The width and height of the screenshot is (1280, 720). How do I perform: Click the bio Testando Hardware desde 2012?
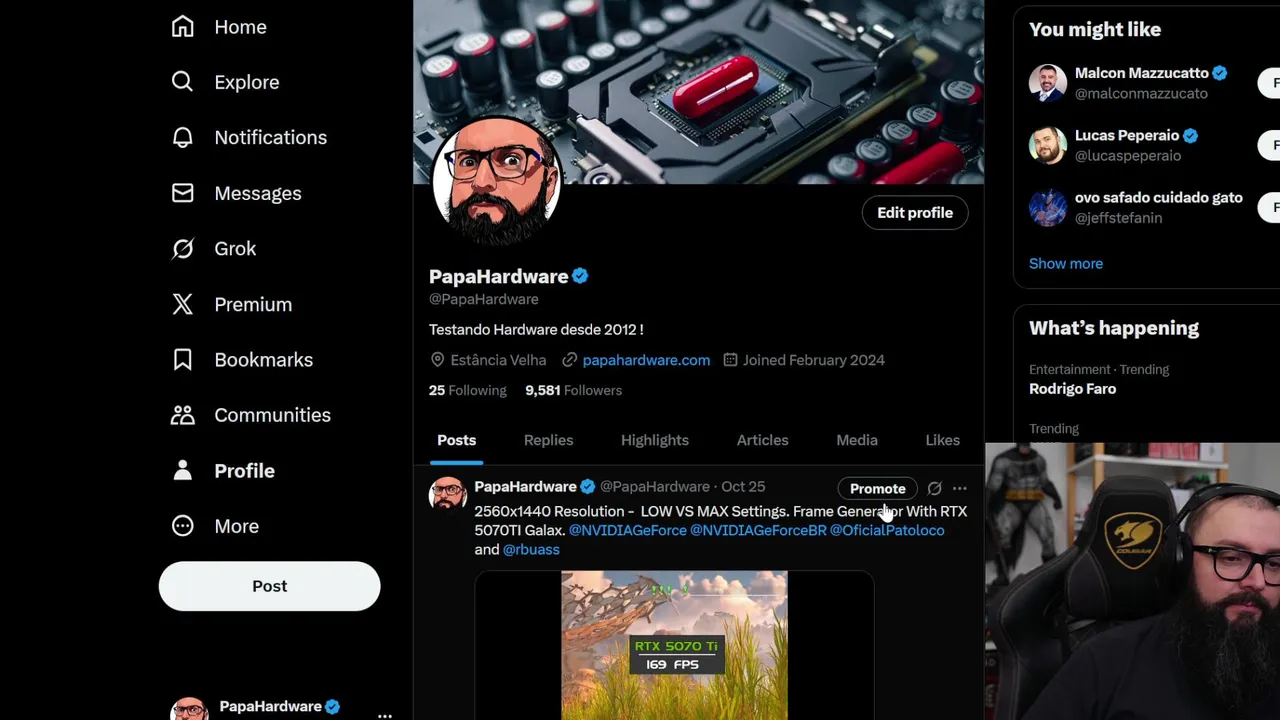coord(536,329)
